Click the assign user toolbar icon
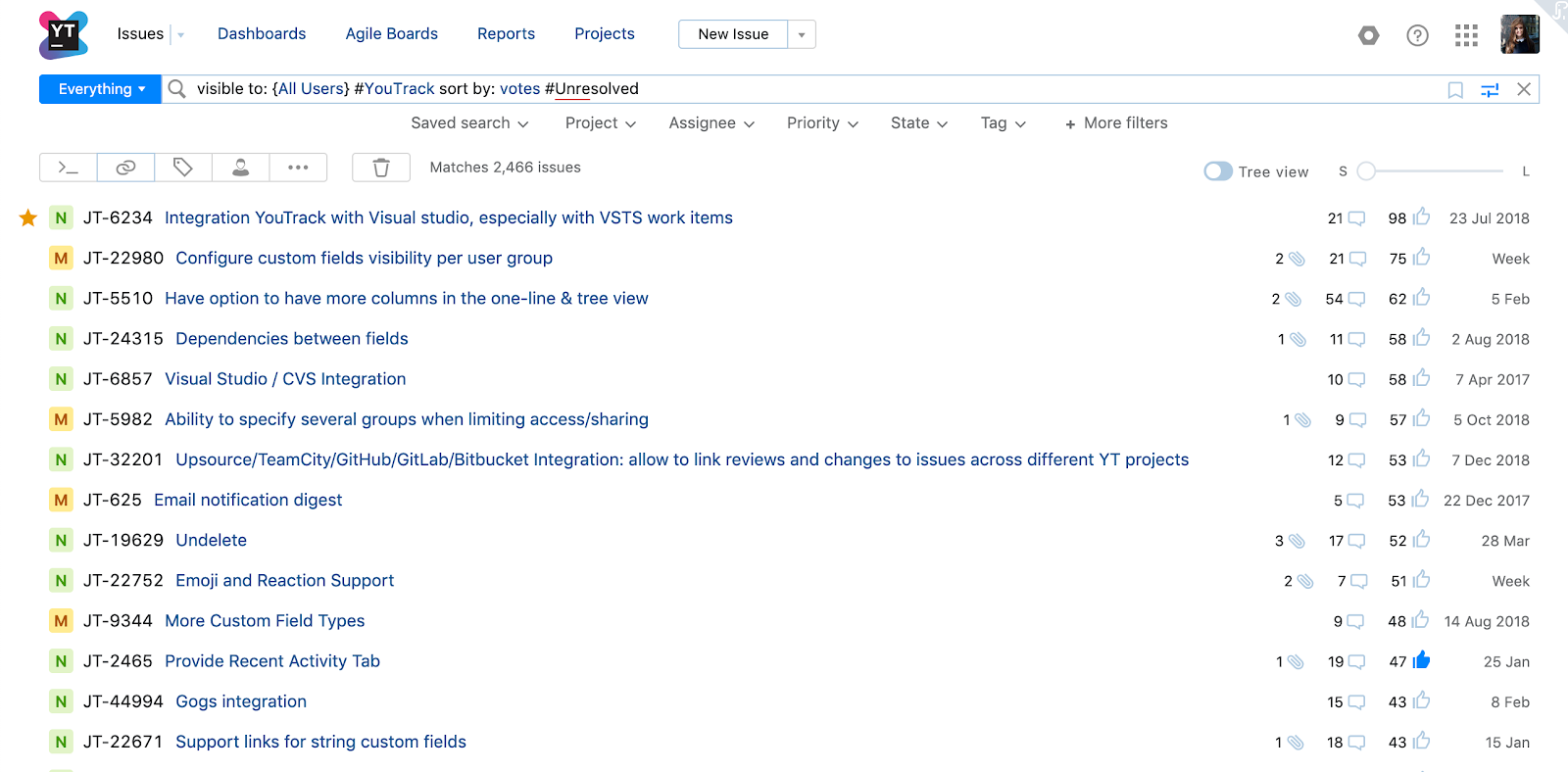Image resolution: width=1568 pixels, height=772 pixels. click(x=240, y=168)
